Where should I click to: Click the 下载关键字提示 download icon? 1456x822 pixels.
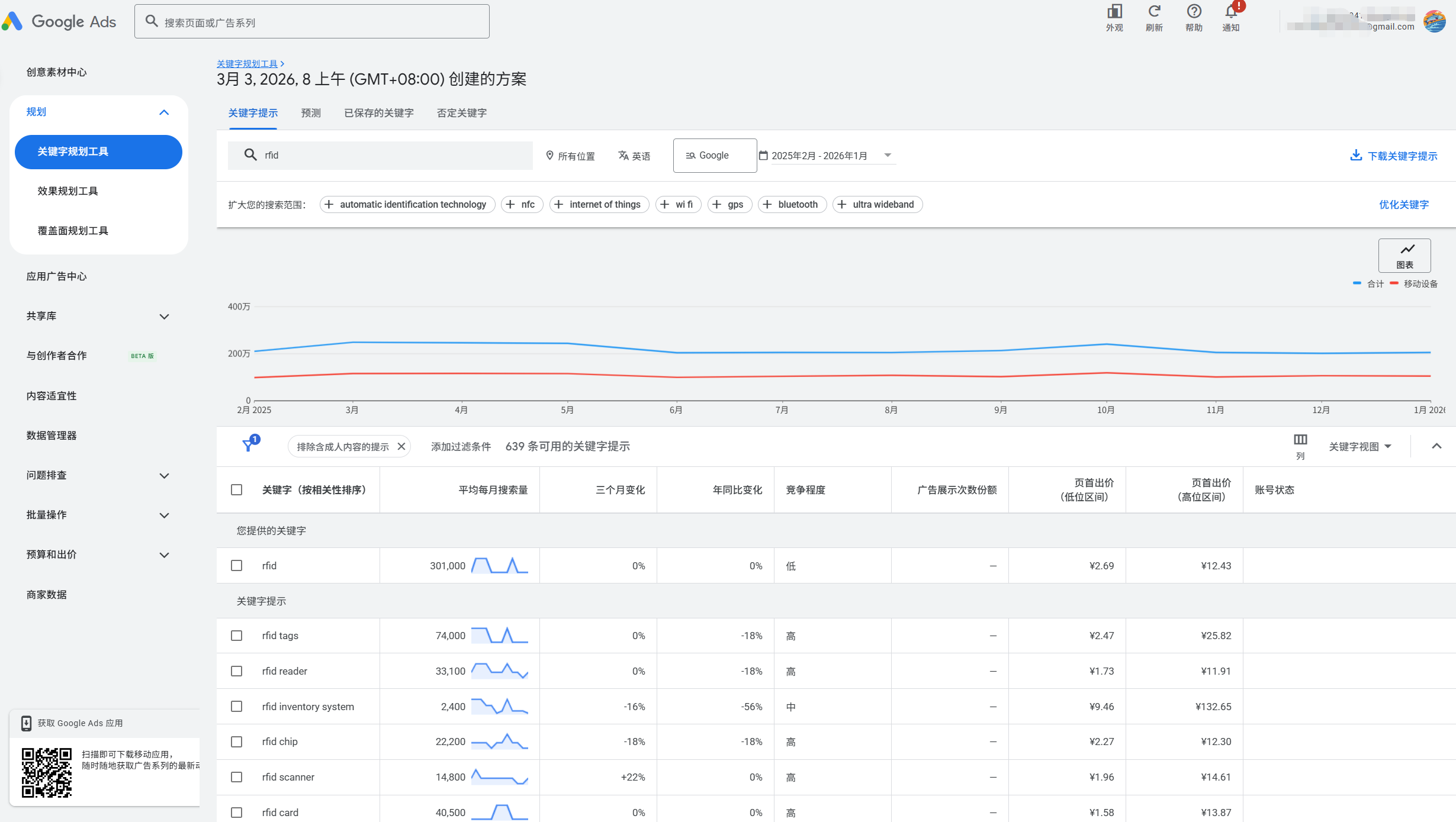click(x=1355, y=155)
